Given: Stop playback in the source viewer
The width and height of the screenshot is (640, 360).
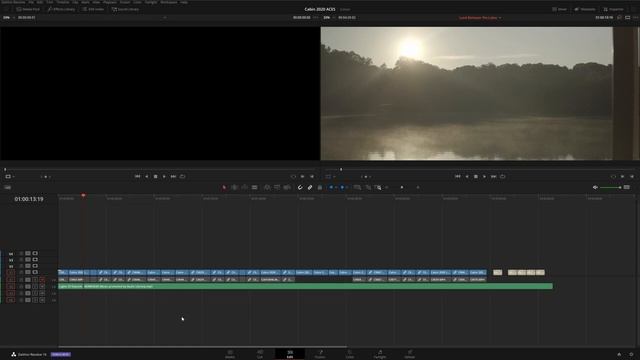Looking at the screenshot, I should click(156, 177).
